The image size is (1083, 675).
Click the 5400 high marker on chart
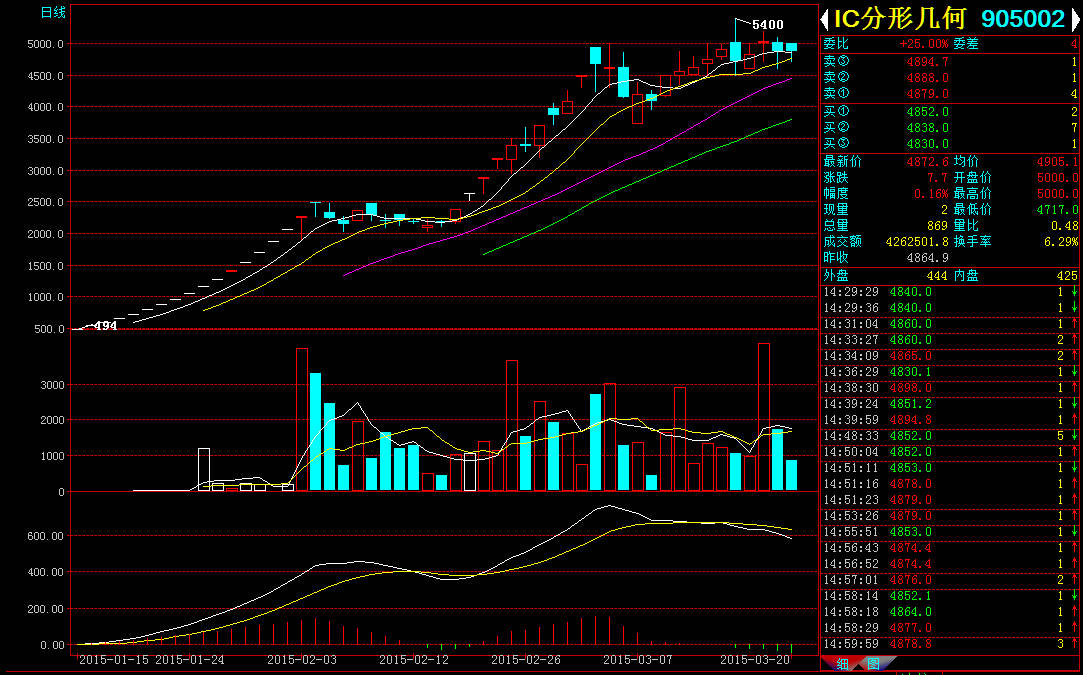click(x=767, y=25)
